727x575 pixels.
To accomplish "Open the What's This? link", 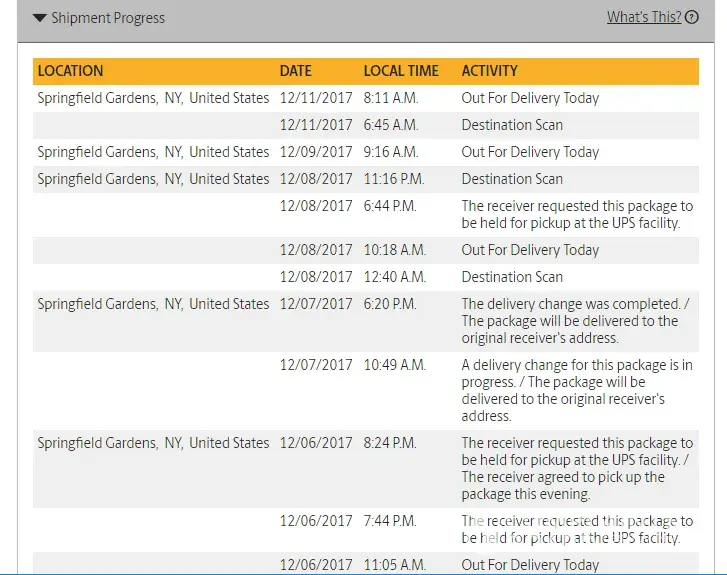I will [x=643, y=17].
